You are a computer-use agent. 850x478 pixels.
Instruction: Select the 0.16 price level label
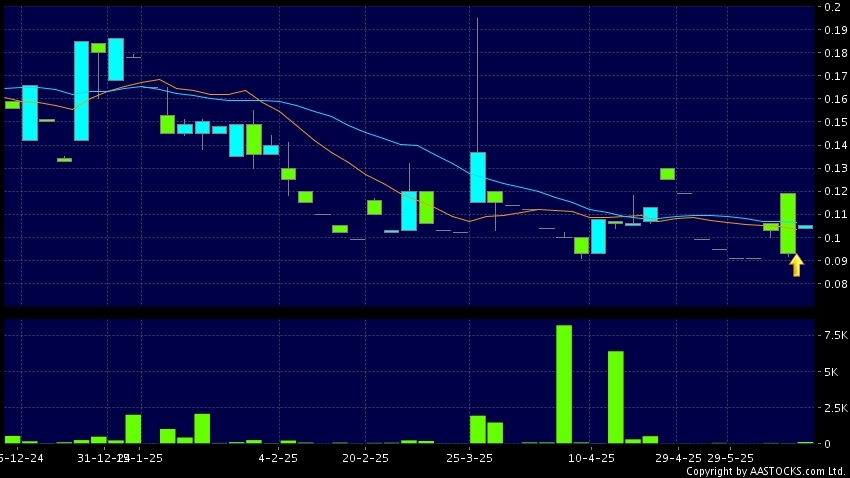(x=836, y=99)
